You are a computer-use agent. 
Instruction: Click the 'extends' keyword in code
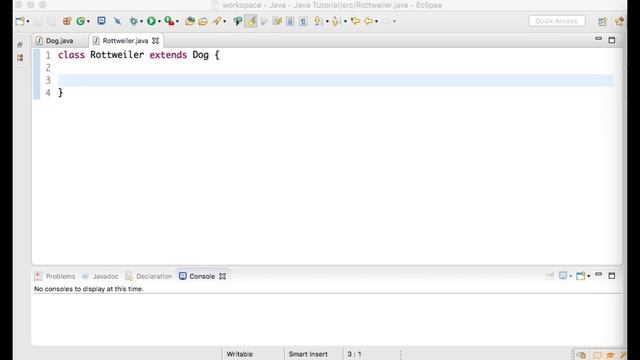[168, 55]
